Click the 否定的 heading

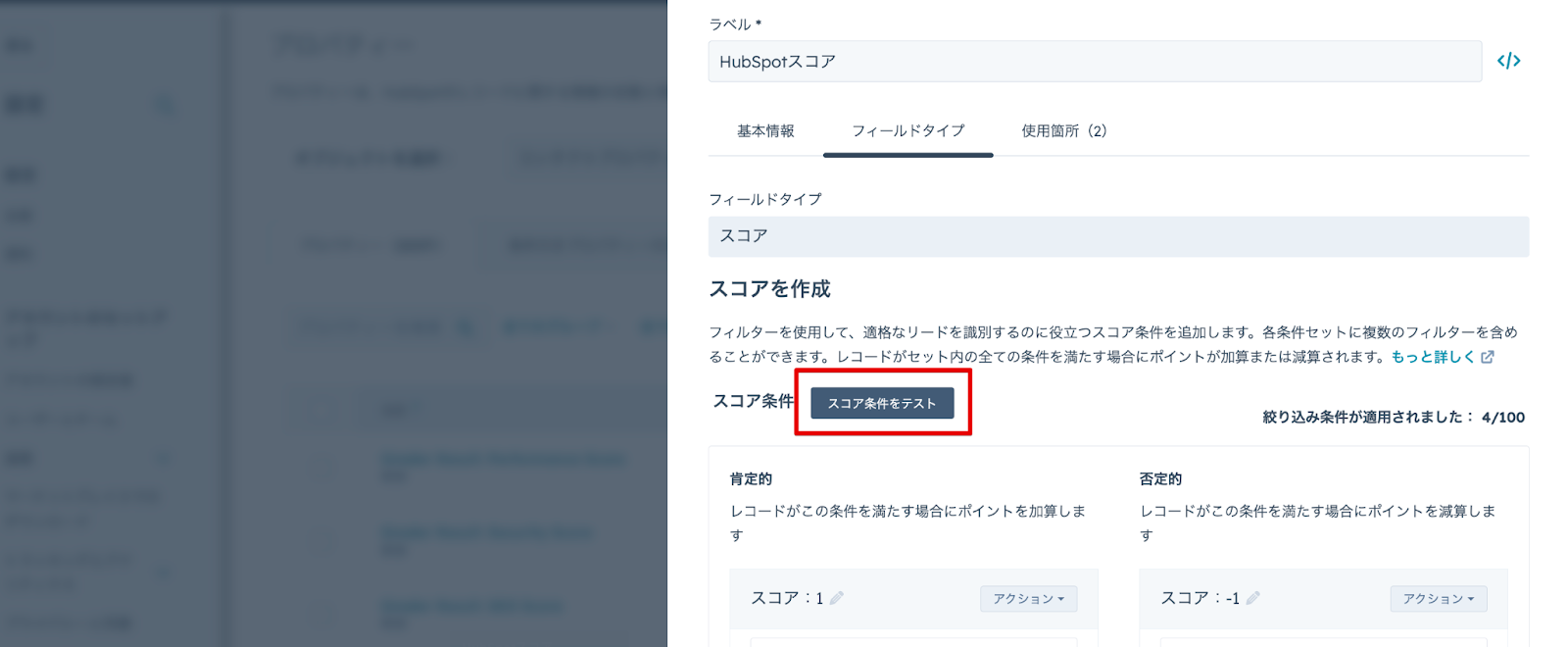click(1160, 478)
